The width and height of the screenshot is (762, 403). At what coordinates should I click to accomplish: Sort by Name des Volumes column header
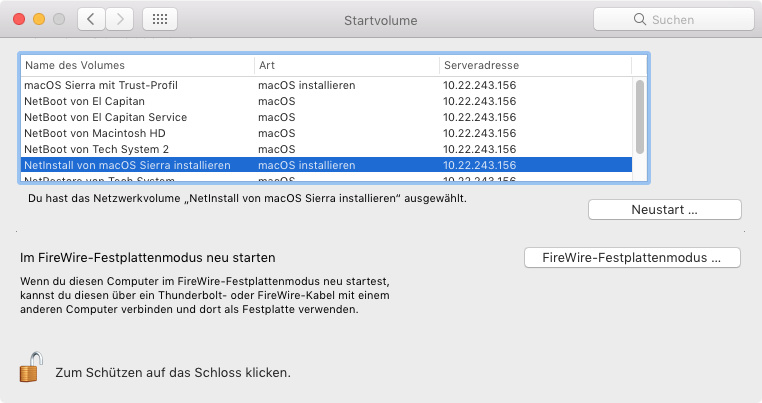pyautogui.click(x=137, y=65)
